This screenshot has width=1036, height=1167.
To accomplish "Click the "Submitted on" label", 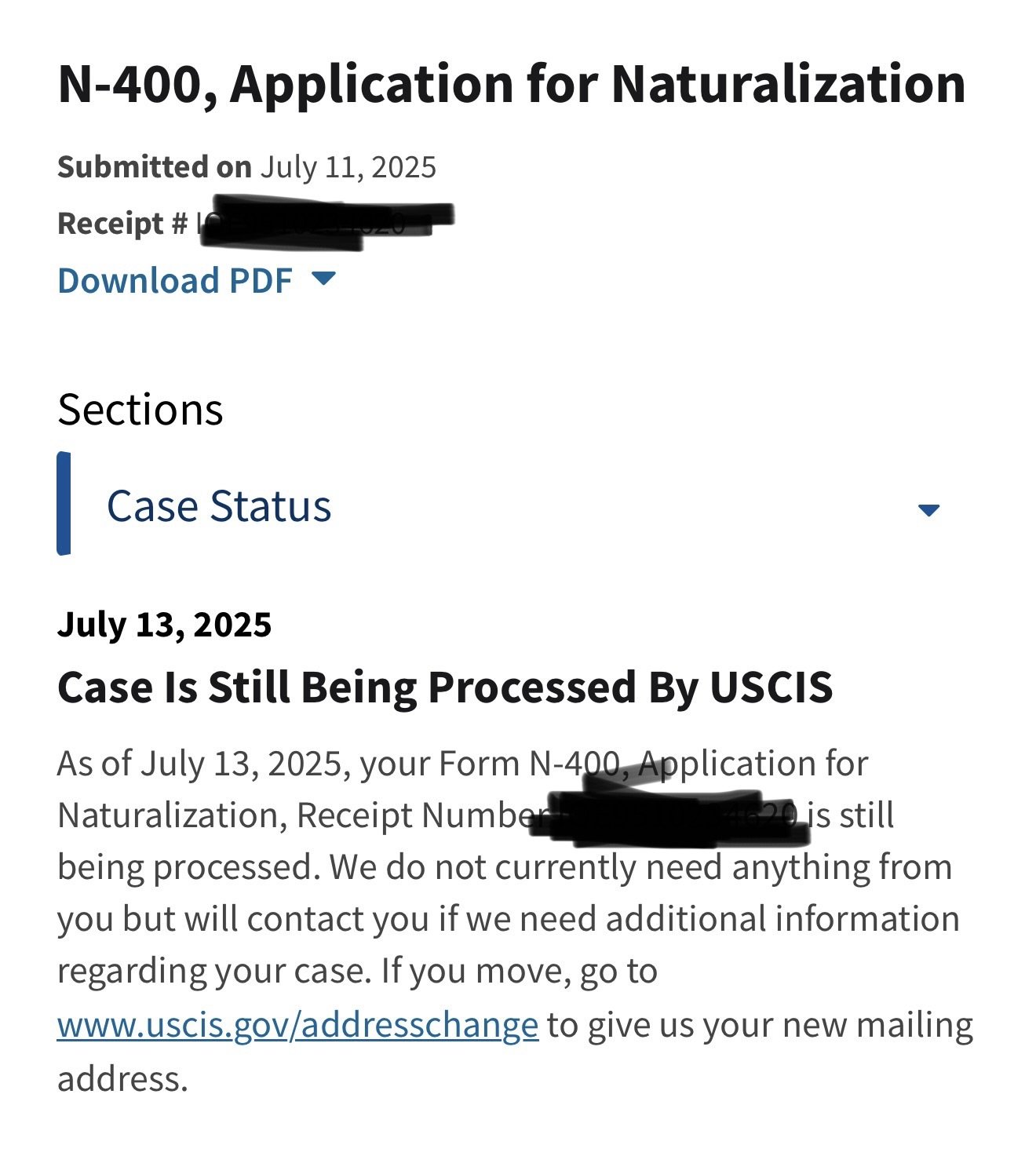I will pyautogui.click(x=154, y=166).
